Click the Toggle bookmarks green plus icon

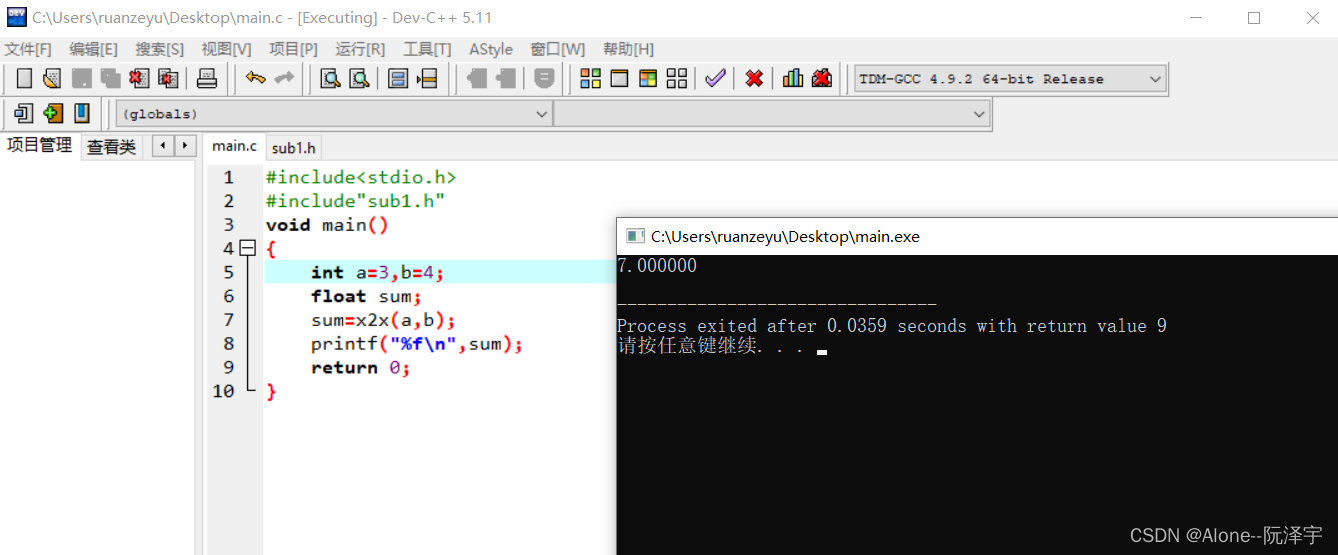click(53, 113)
